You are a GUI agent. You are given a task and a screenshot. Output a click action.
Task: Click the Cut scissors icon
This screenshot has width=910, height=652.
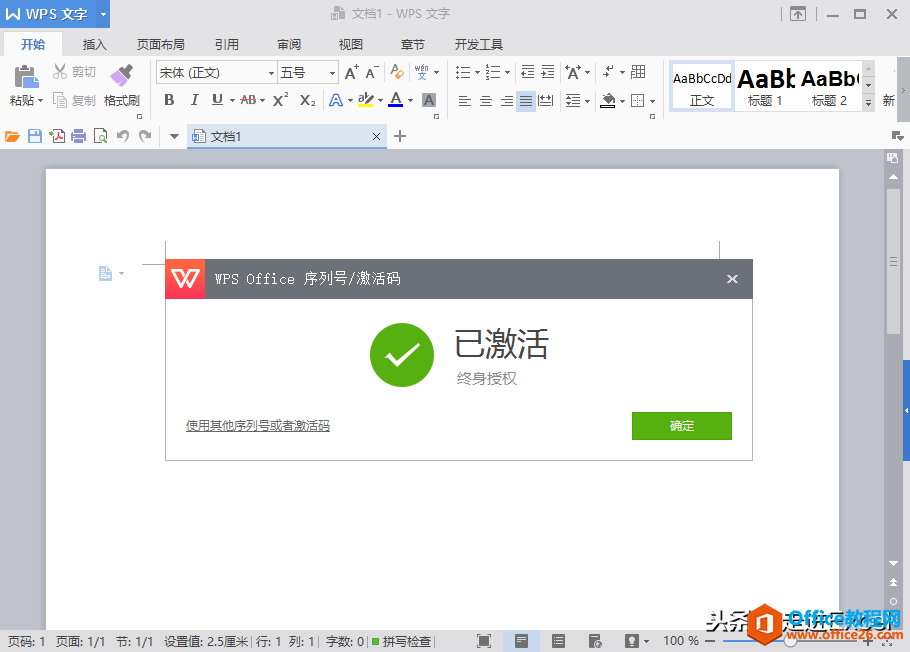(x=60, y=71)
